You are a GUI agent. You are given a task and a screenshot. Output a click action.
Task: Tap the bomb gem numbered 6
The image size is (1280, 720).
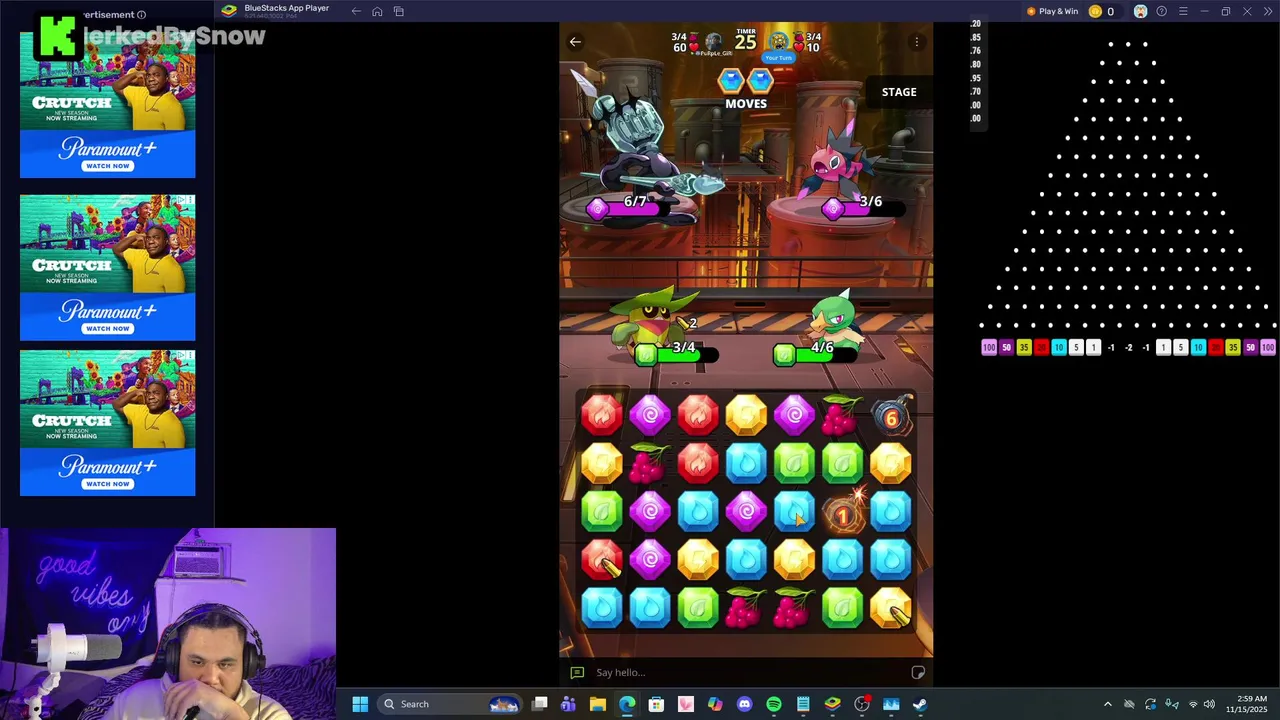890,416
